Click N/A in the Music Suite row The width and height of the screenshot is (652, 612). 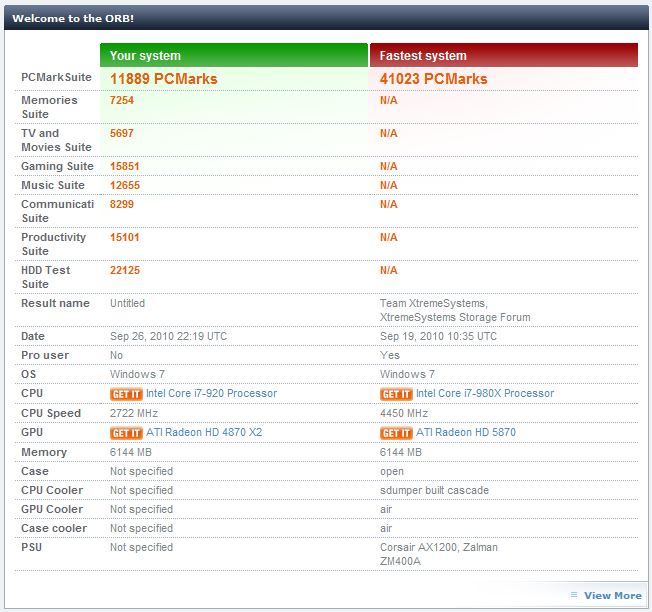(388, 185)
